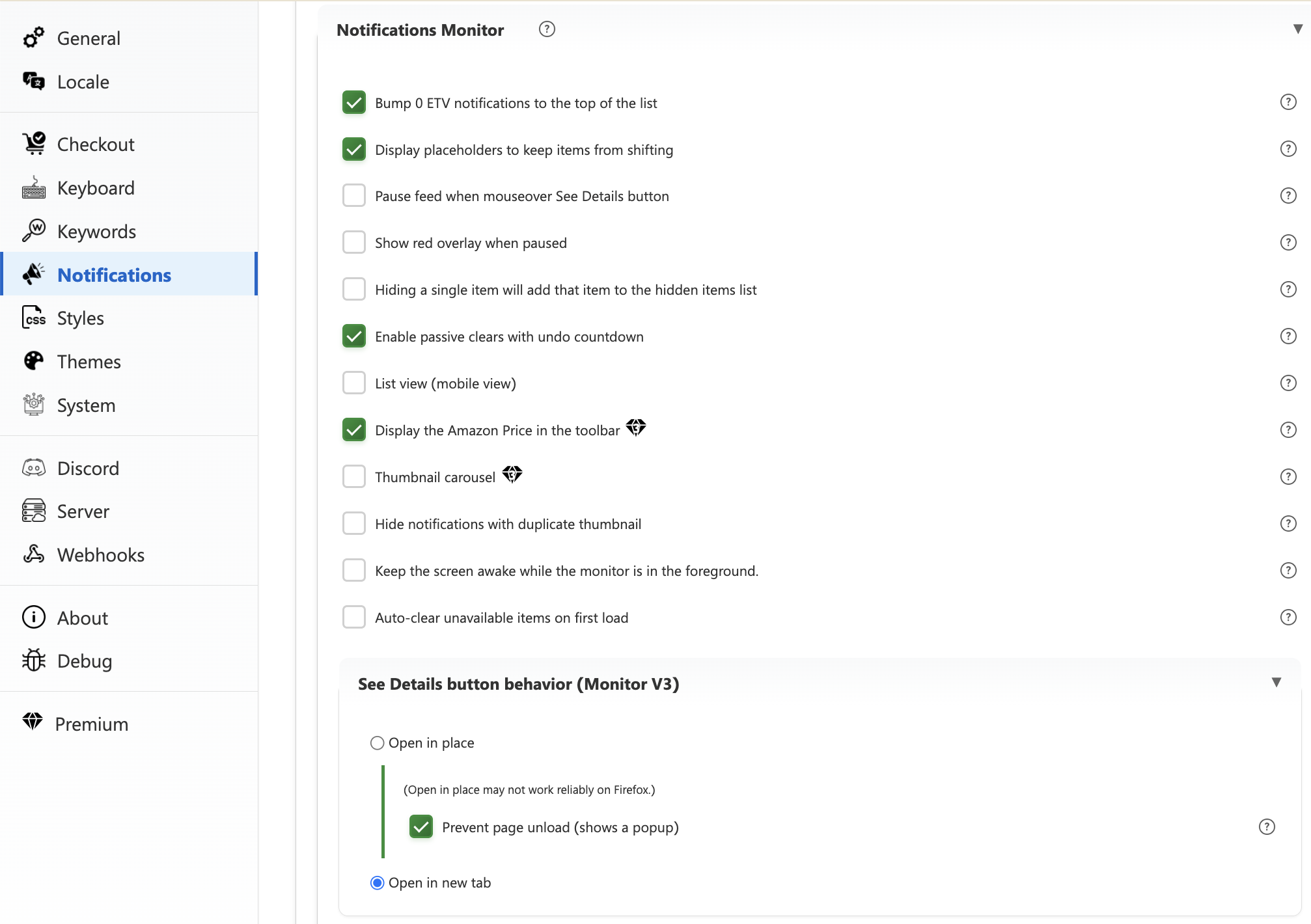Collapse the Notifications Monitor section arrow
Image resolution: width=1311 pixels, height=924 pixels.
click(1297, 29)
